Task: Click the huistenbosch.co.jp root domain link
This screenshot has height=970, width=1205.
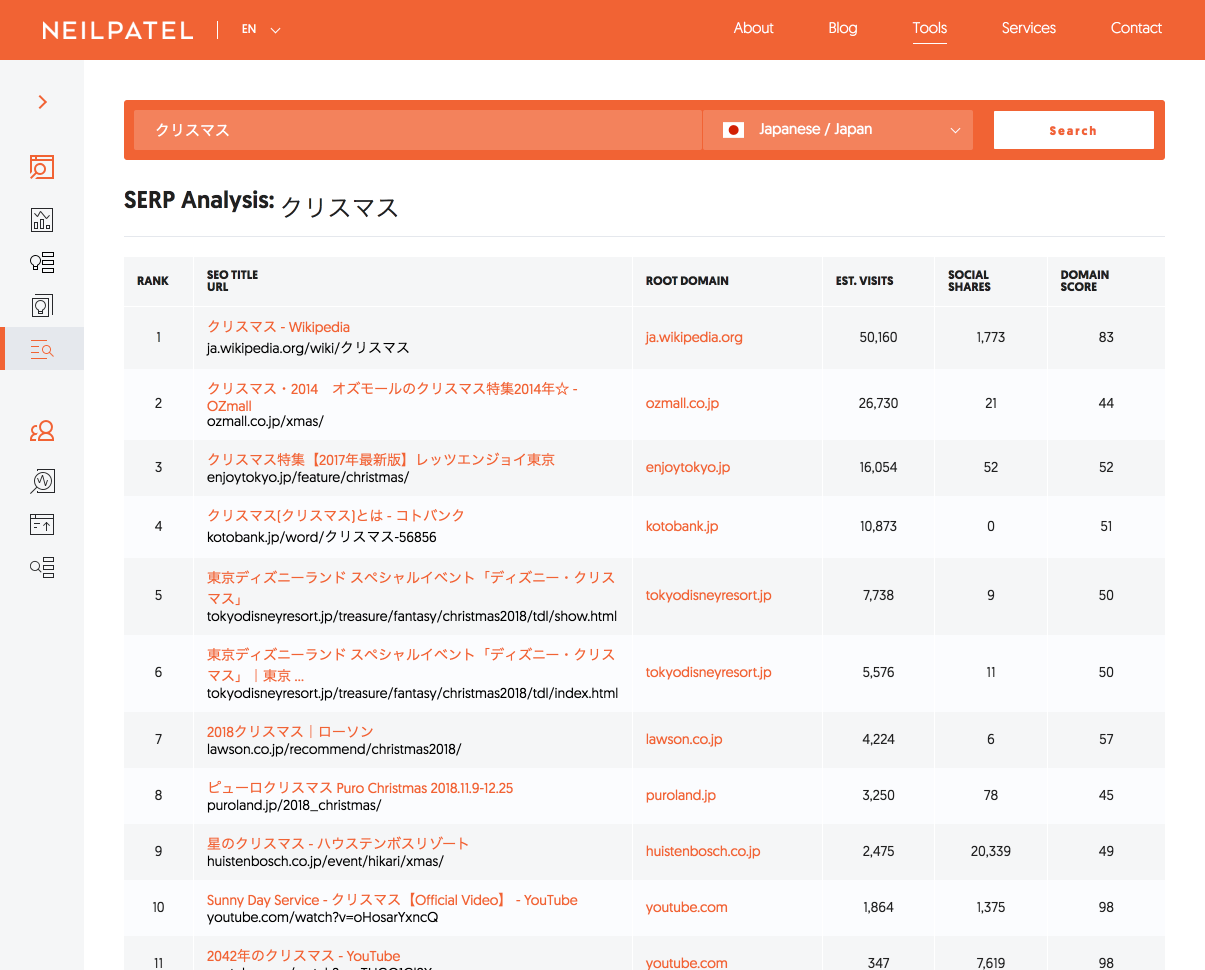Action: 703,851
